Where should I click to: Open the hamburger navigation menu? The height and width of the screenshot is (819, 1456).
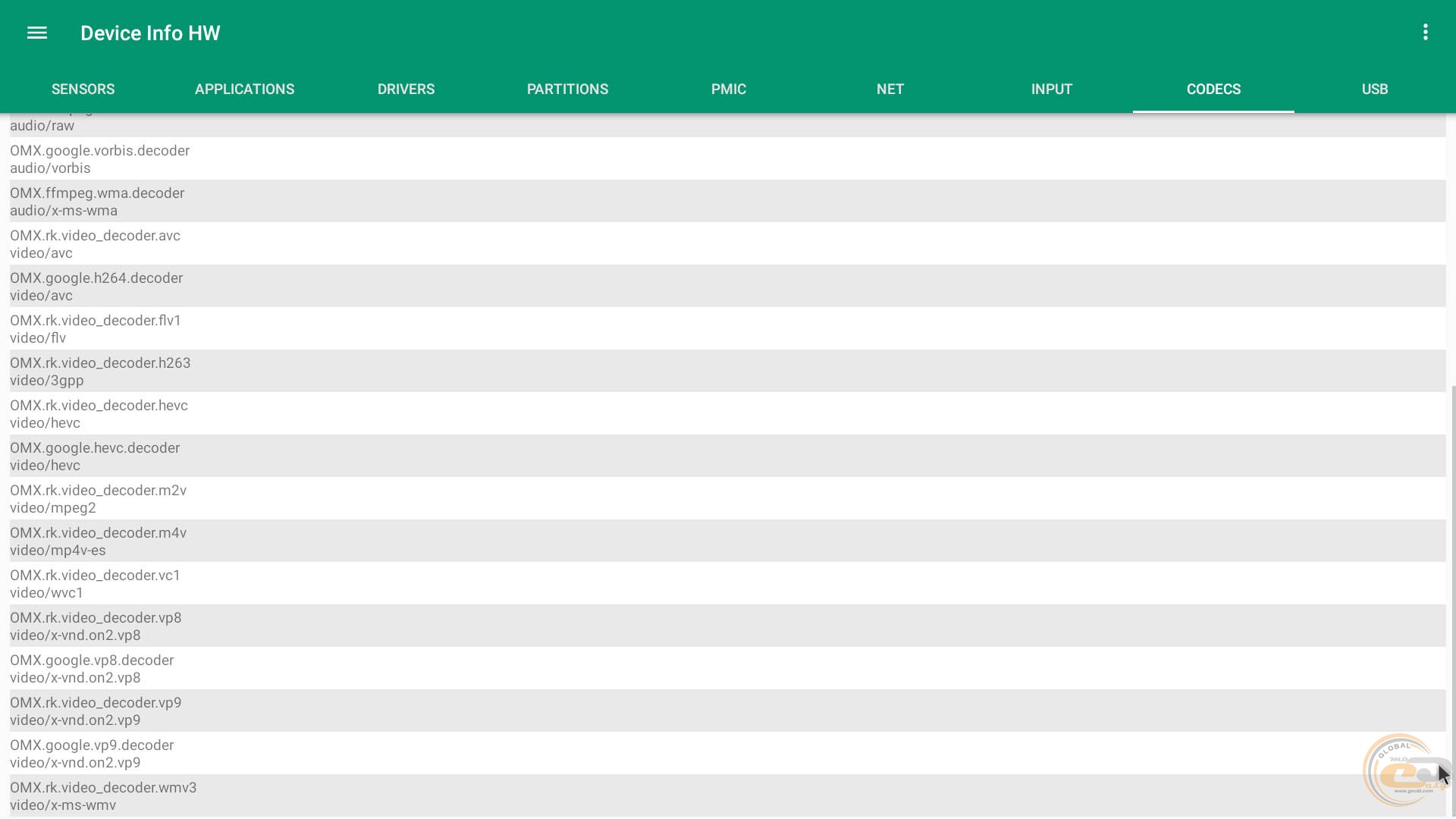click(37, 33)
